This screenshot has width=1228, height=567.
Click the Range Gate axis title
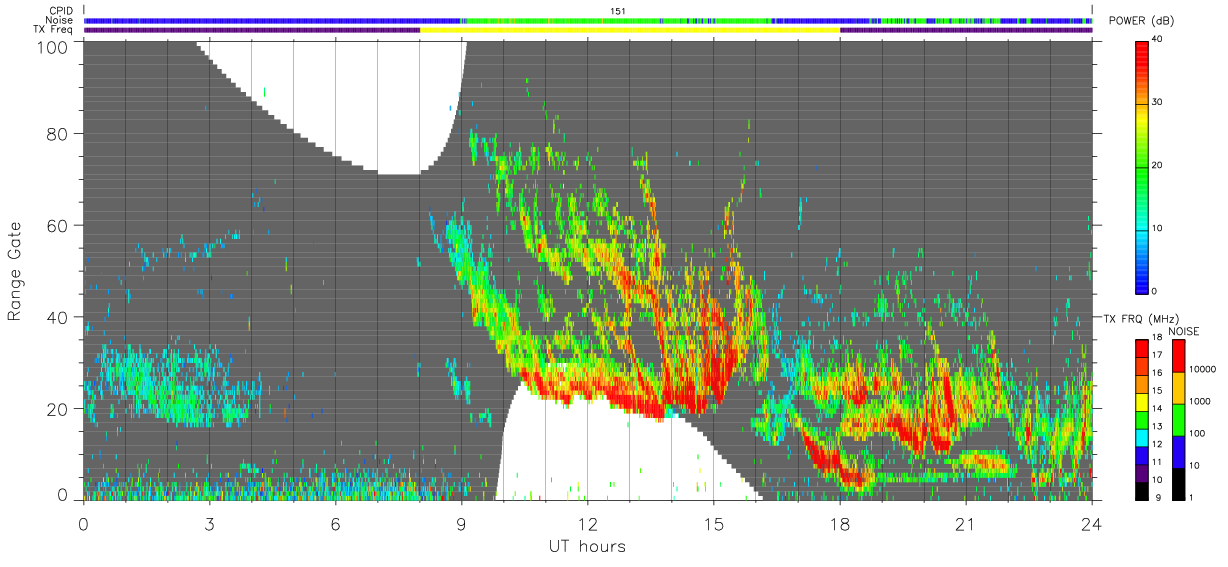tap(15, 272)
